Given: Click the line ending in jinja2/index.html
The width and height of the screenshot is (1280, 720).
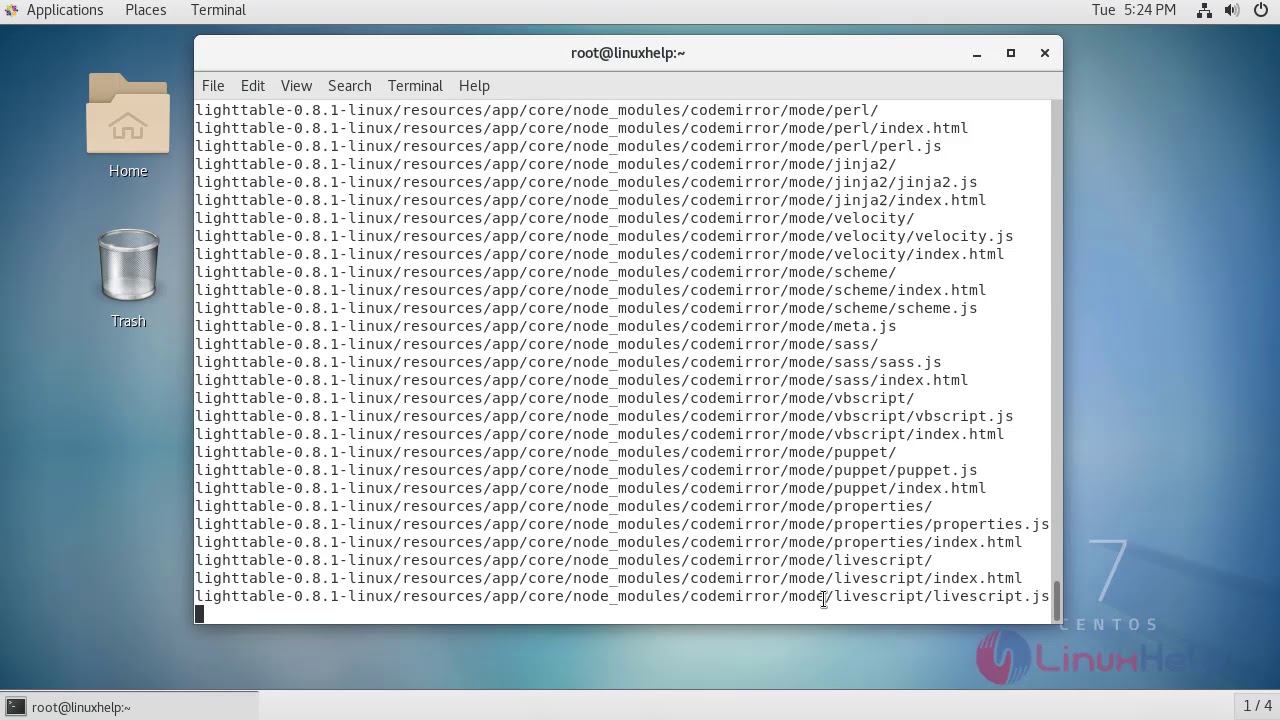Looking at the screenshot, I should (590, 200).
